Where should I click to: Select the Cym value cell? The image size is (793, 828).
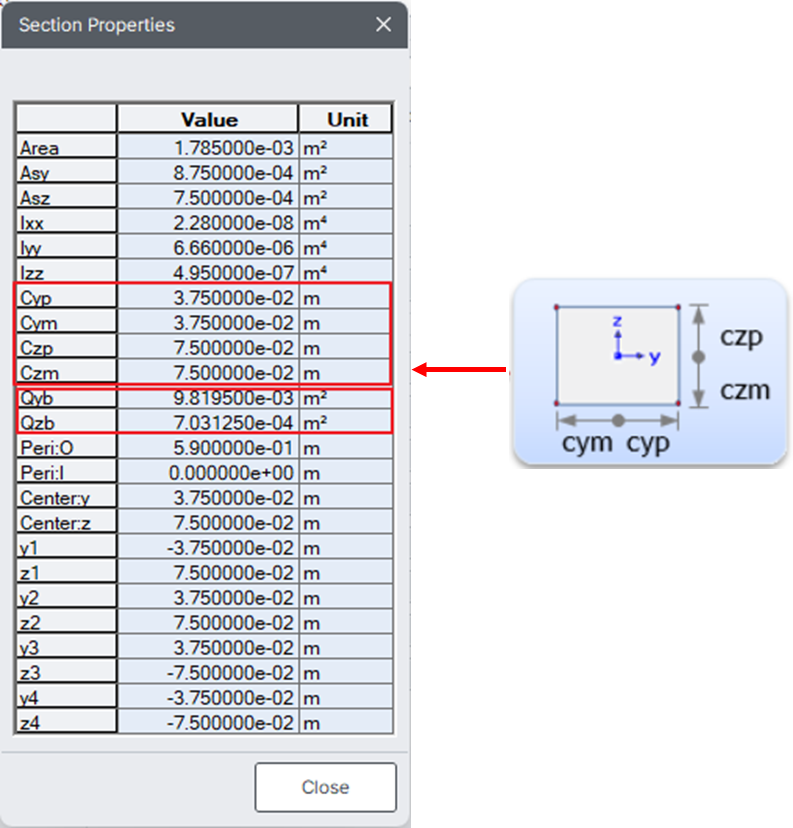[208, 323]
